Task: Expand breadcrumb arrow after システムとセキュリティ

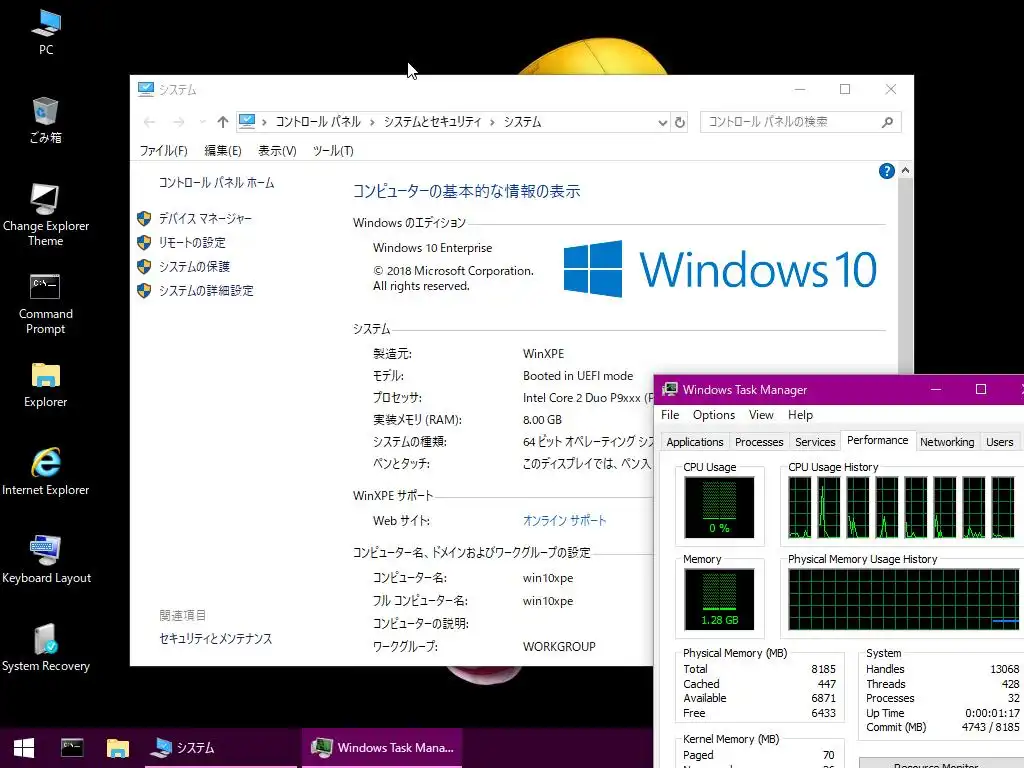Action: [x=492, y=122]
